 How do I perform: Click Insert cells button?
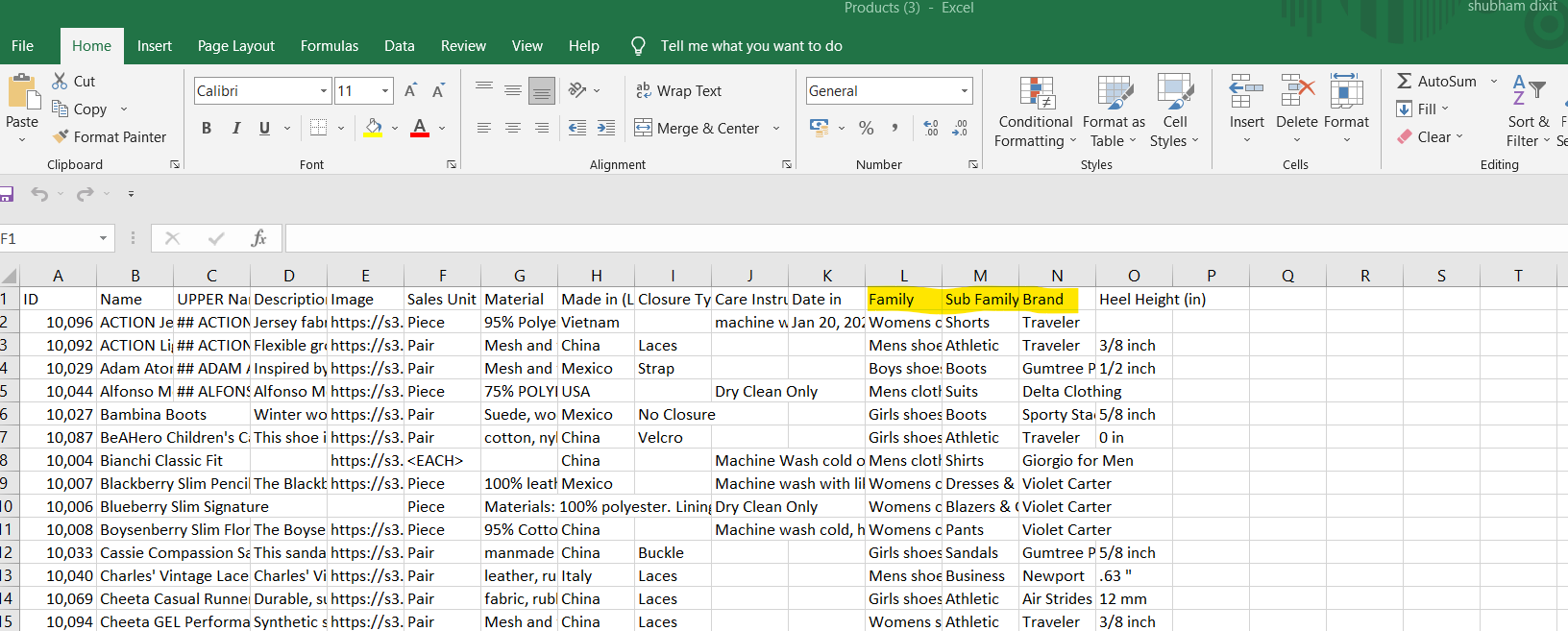click(1246, 110)
